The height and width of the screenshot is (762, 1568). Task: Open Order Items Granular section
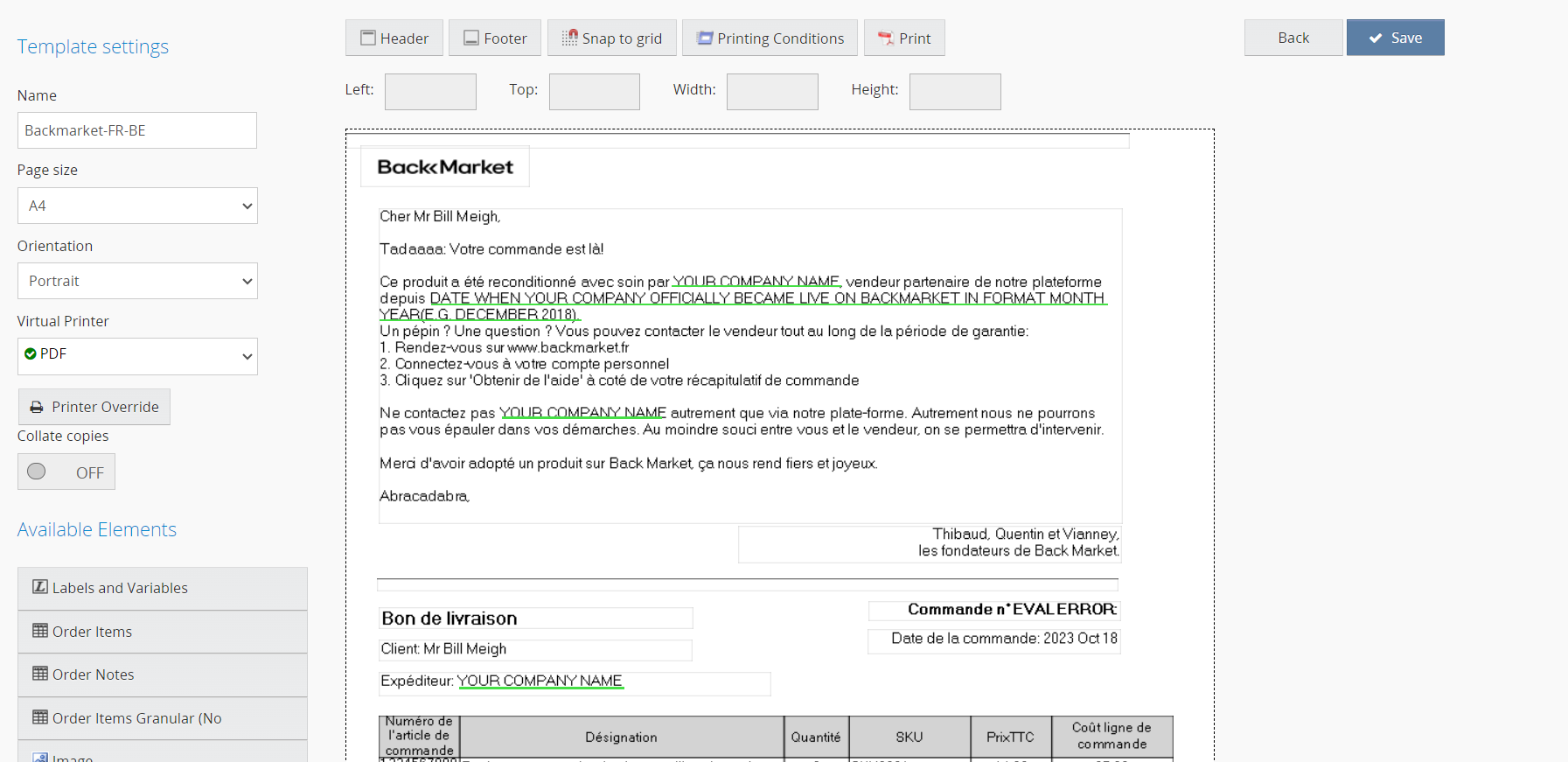point(162,718)
